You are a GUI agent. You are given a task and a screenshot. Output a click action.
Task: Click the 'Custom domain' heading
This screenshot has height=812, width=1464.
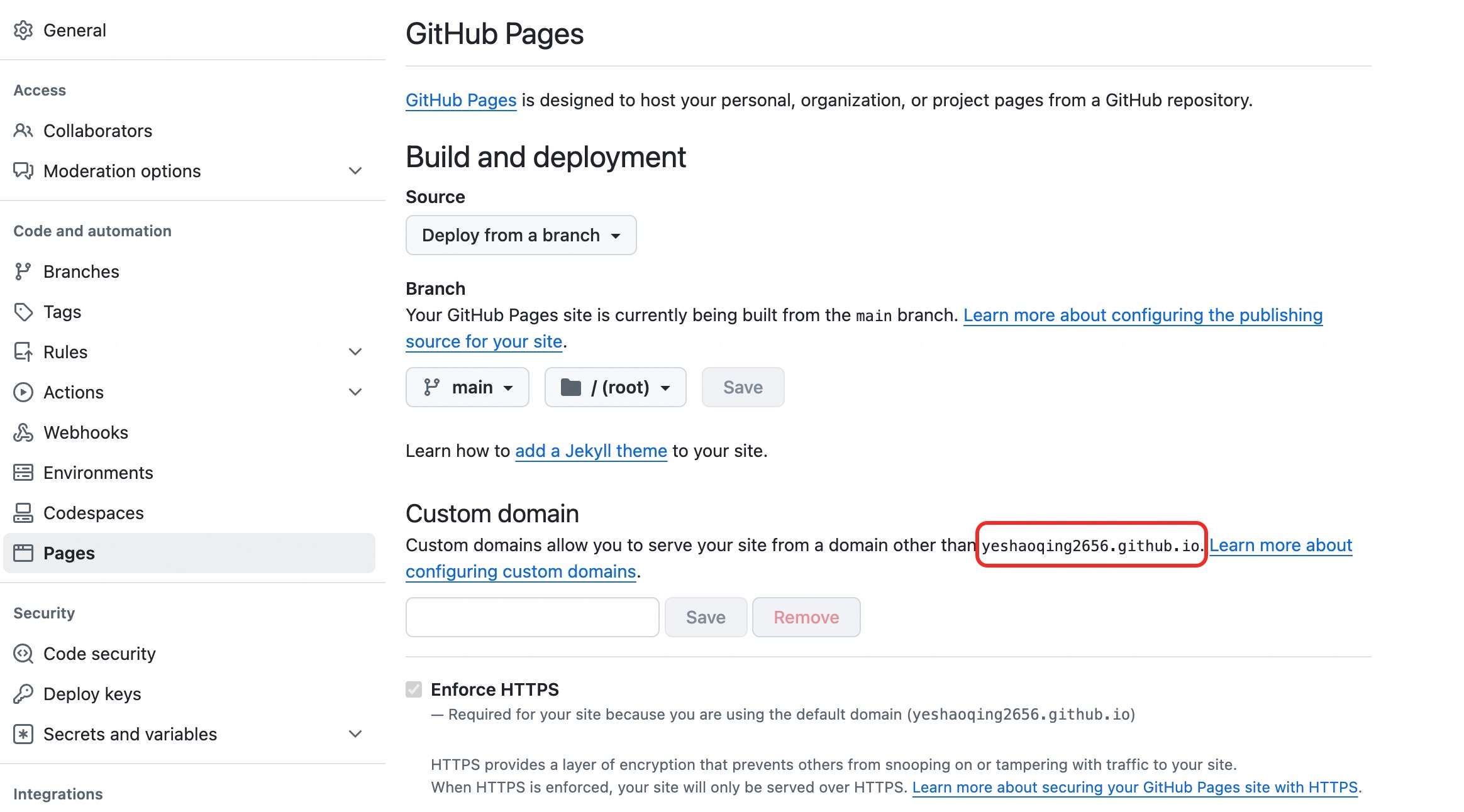click(492, 513)
